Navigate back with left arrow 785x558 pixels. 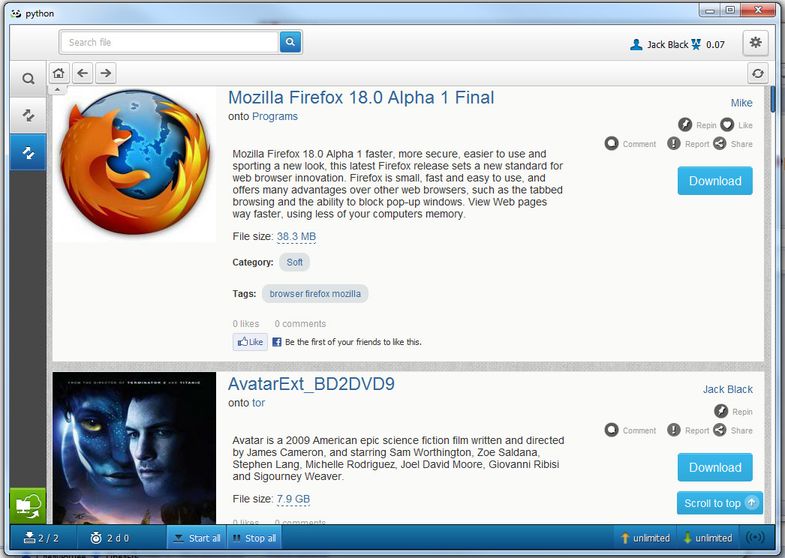83,73
